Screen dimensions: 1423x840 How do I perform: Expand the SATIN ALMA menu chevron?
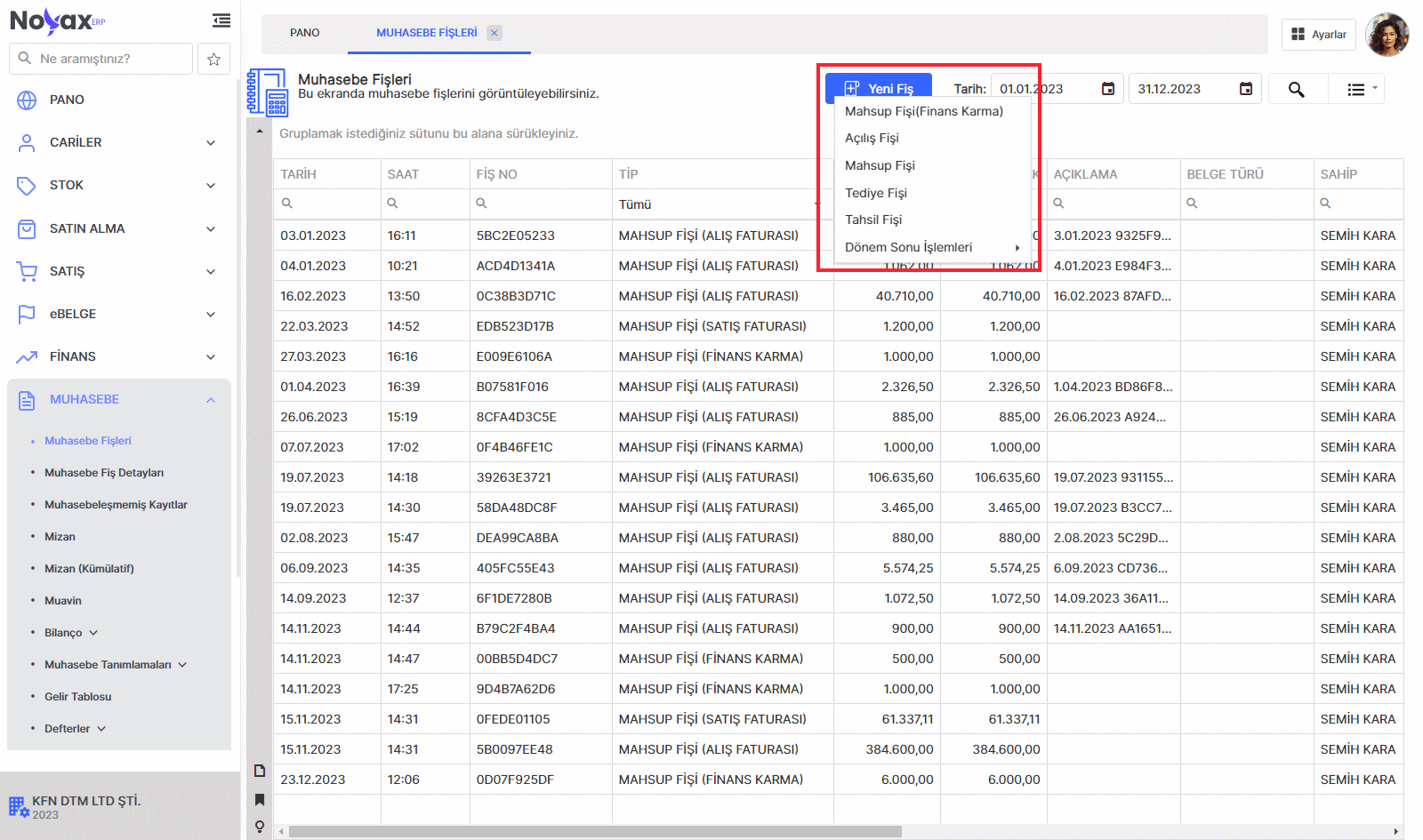coord(211,228)
